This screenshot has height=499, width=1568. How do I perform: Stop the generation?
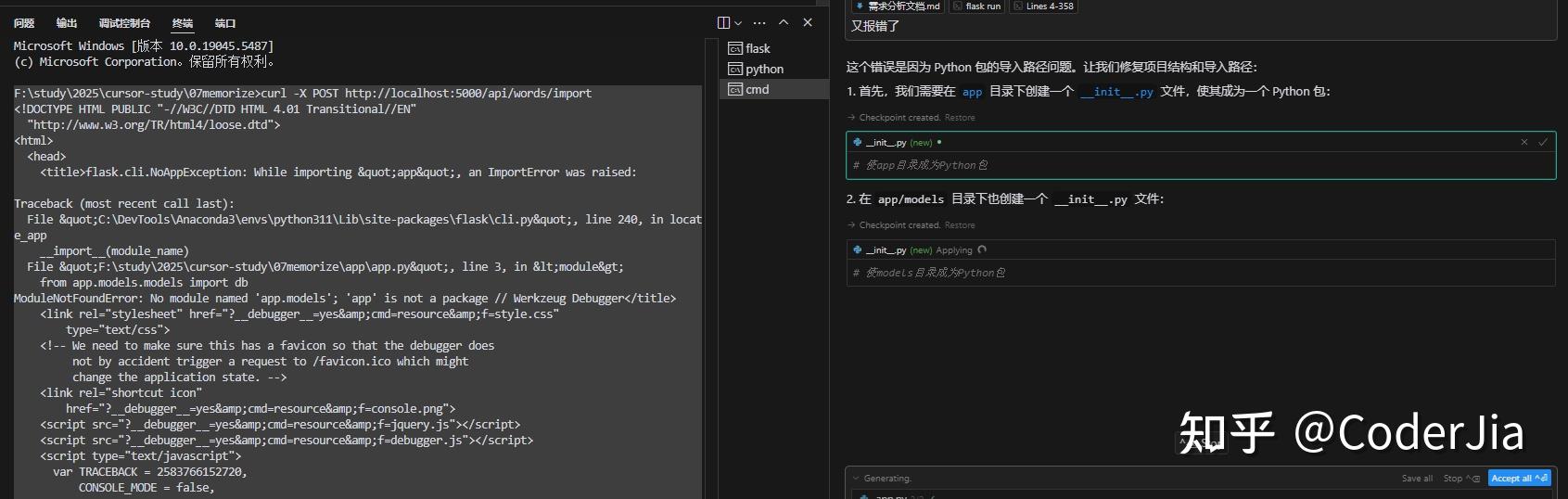pos(1461,479)
